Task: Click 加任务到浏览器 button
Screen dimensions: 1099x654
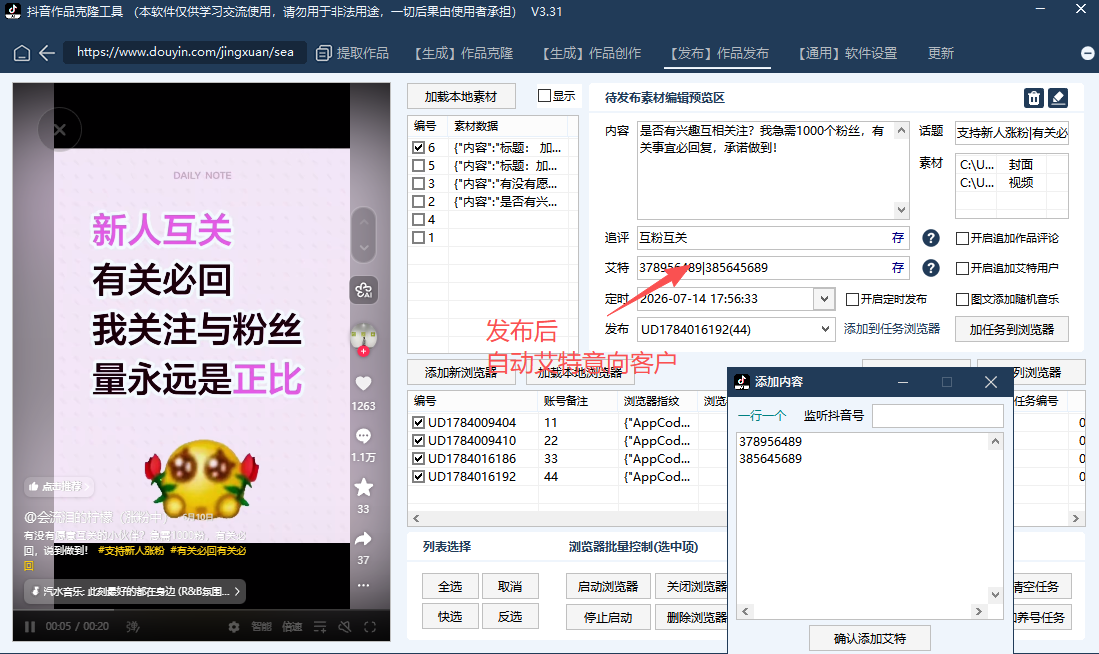Action: [1011, 329]
